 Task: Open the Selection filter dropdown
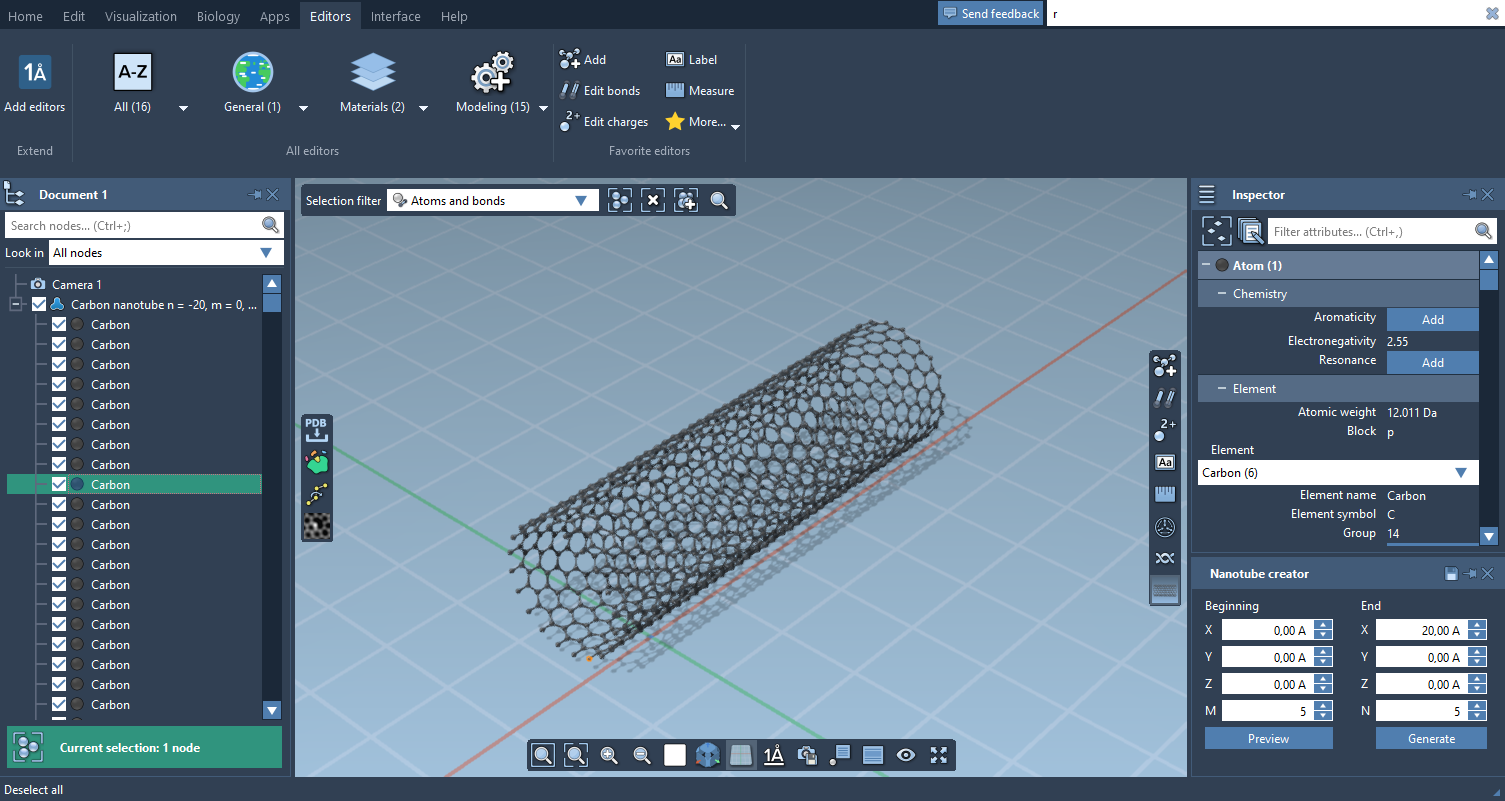click(580, 201)
